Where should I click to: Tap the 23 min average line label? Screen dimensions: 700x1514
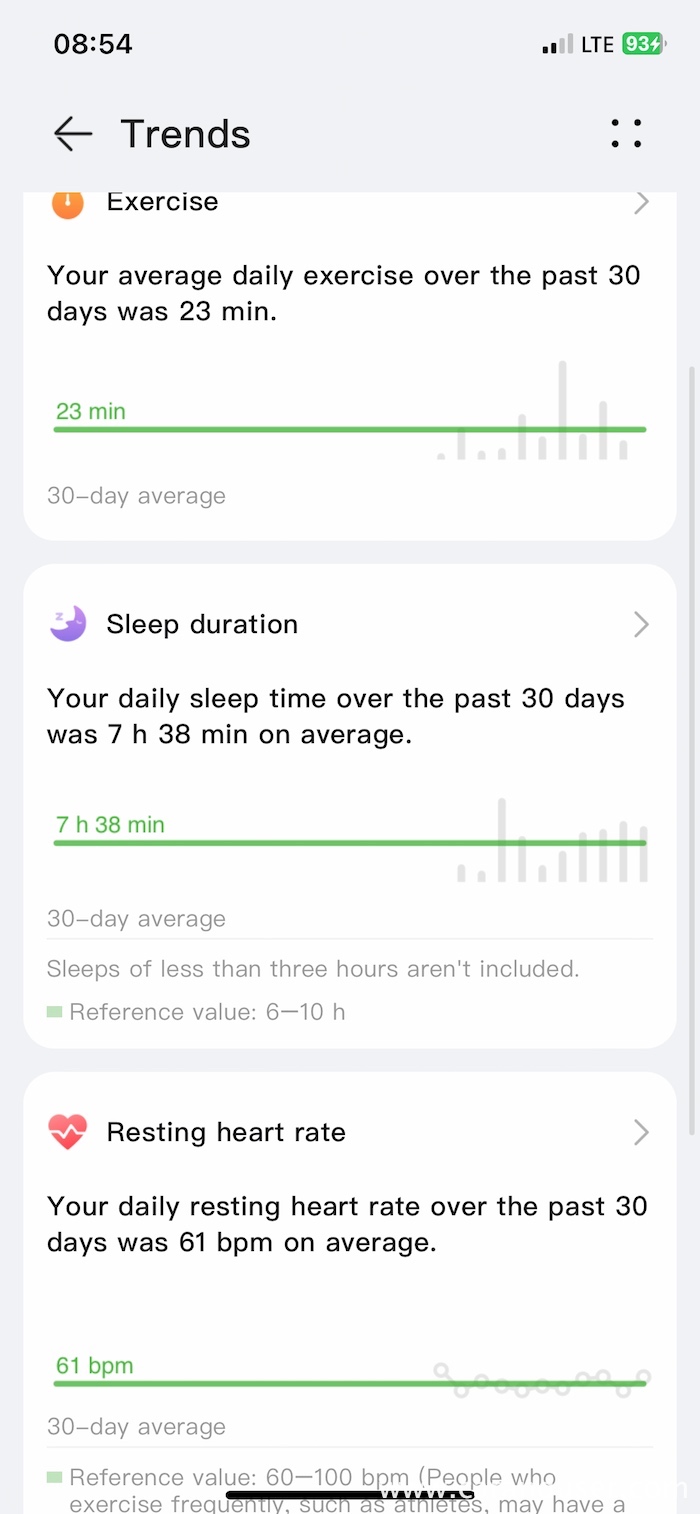[91, 411]
